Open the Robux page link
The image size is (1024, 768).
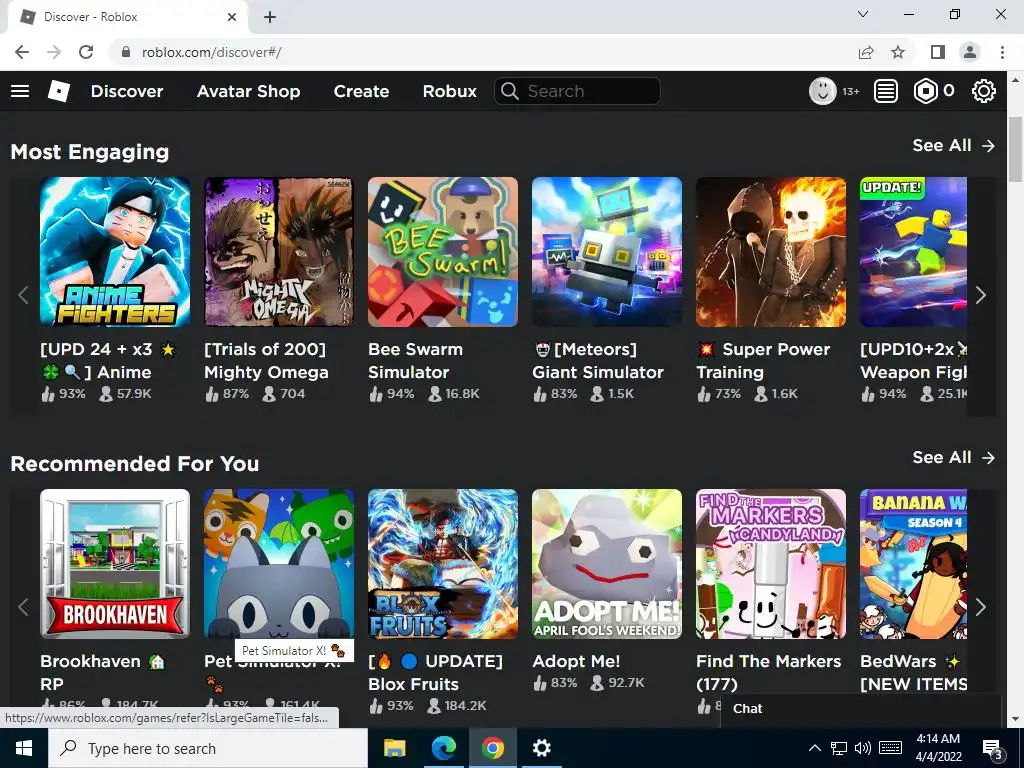click(x=449, y=91)
